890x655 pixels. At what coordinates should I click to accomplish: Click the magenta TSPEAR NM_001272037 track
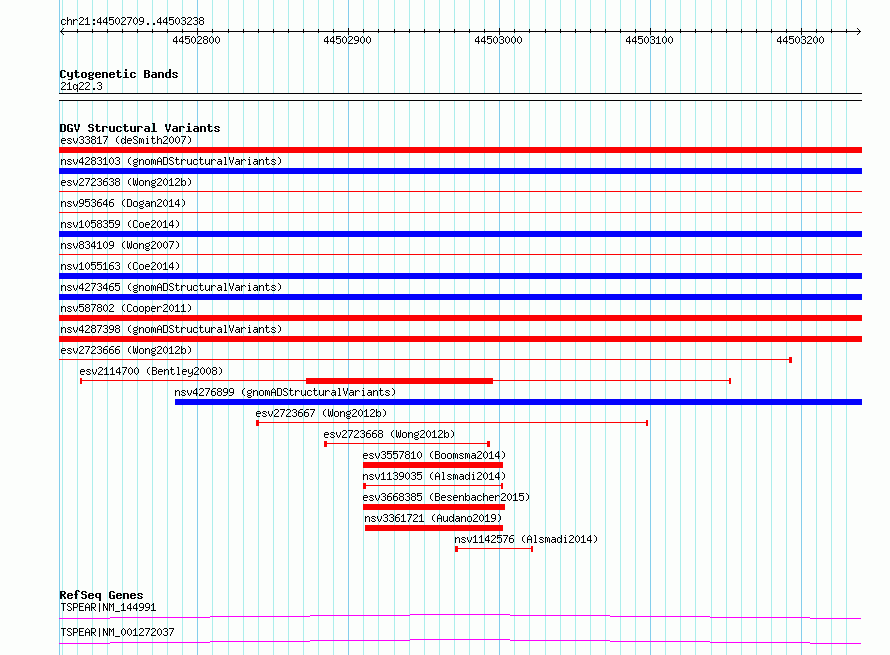pos(460,641)
